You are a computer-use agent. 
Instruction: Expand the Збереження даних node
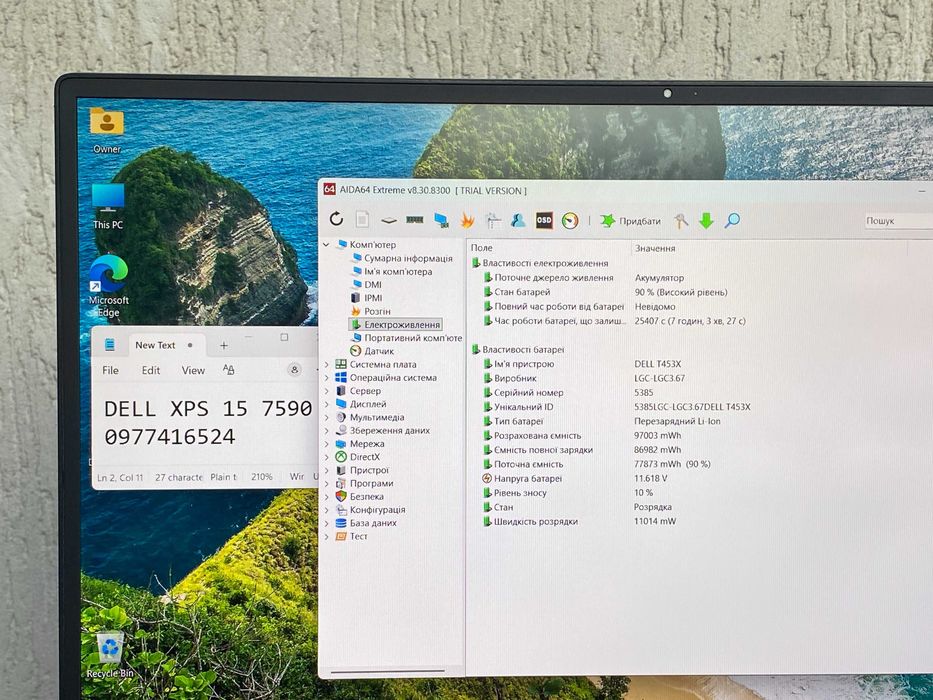tap(326, 430)
